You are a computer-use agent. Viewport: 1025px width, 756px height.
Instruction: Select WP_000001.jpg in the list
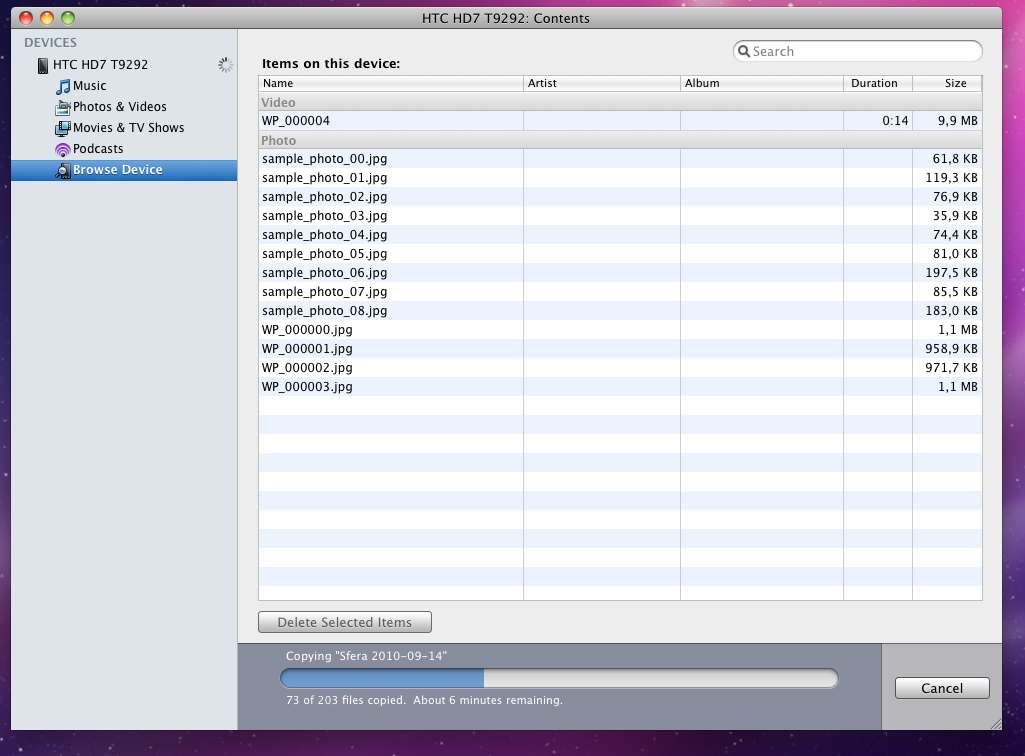click(x=620, y=348)
